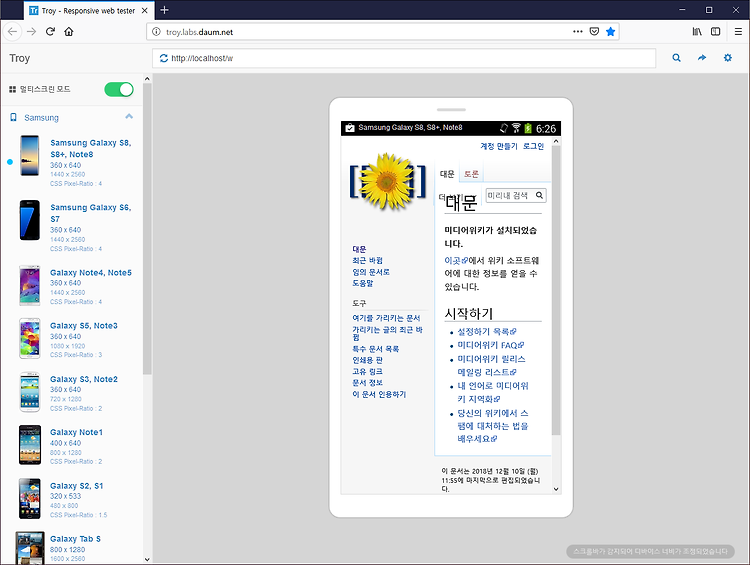Select the Samsung category label
Image resolution: width=750 pixels, height=565 pixels.
coord(41,118)
